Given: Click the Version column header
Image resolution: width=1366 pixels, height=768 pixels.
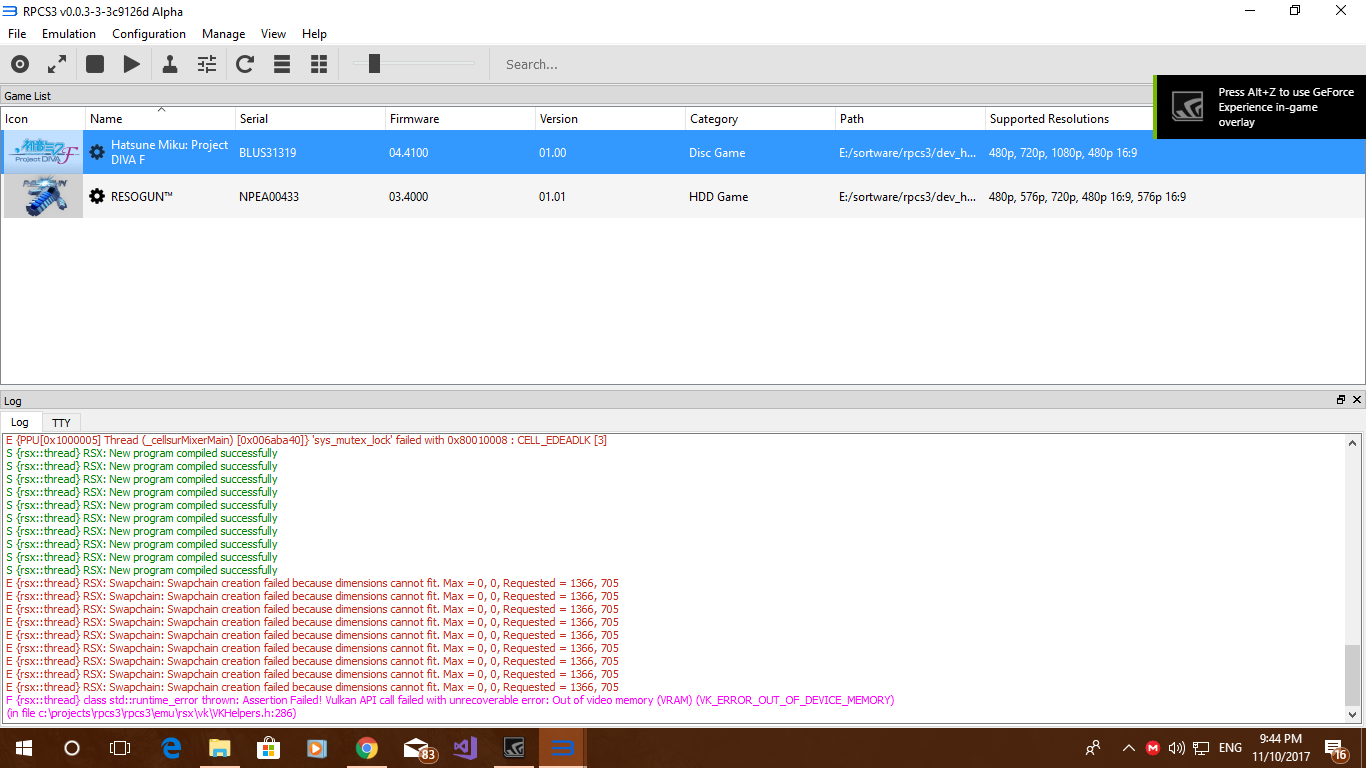Looking at the screenshot, I should (x=610, y=118).
